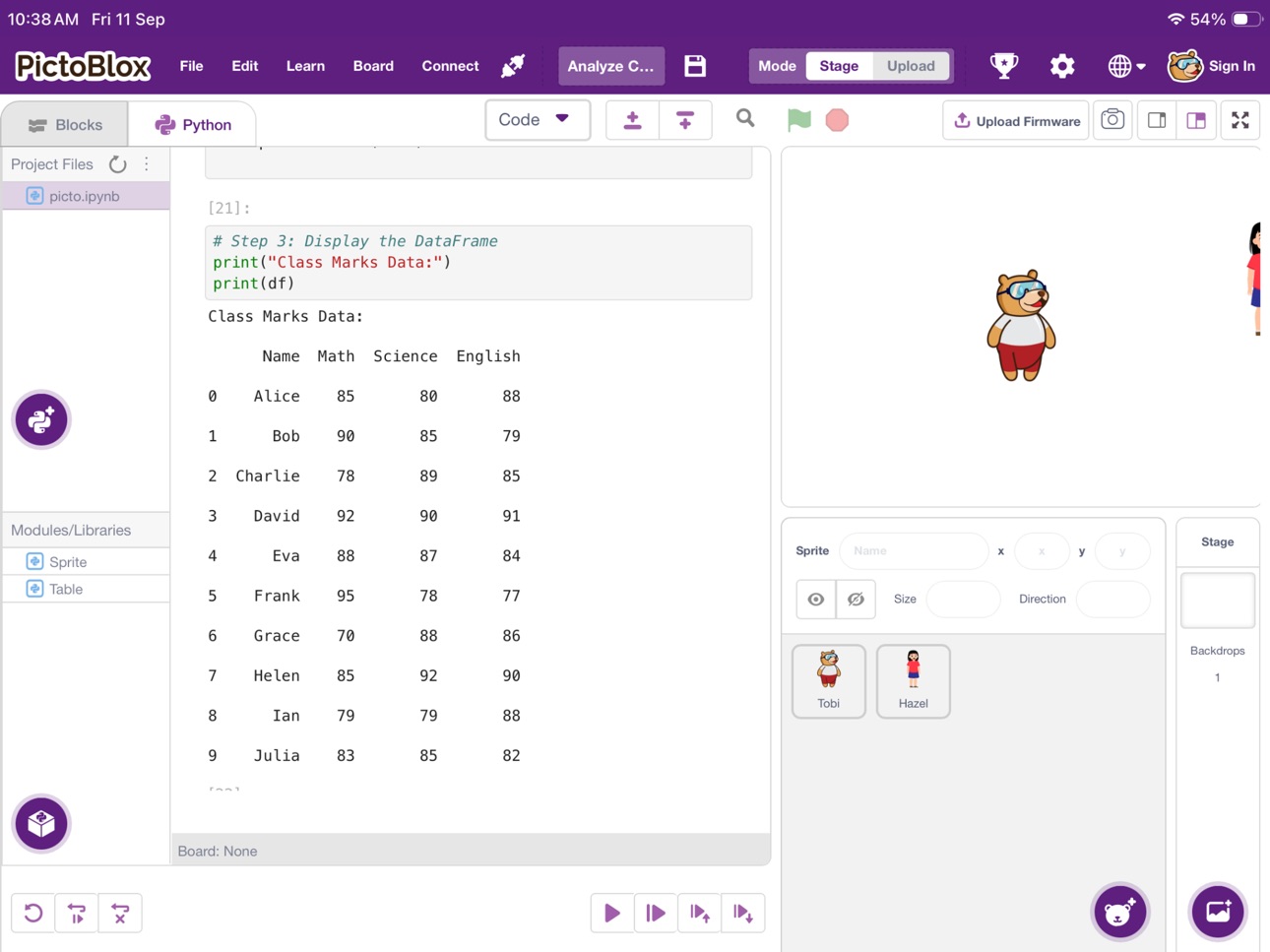Click the choose a backdrop button

pos(1218,912)
